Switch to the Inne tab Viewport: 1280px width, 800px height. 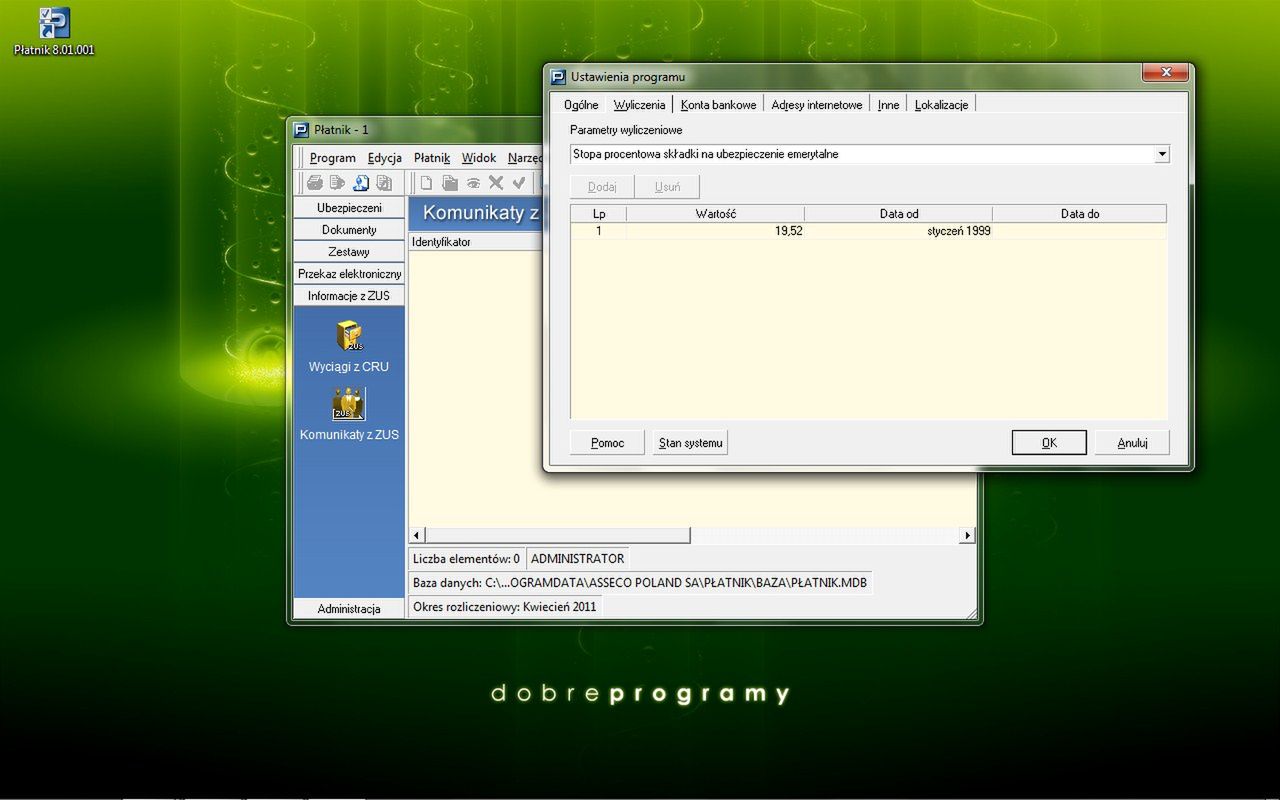888,105
